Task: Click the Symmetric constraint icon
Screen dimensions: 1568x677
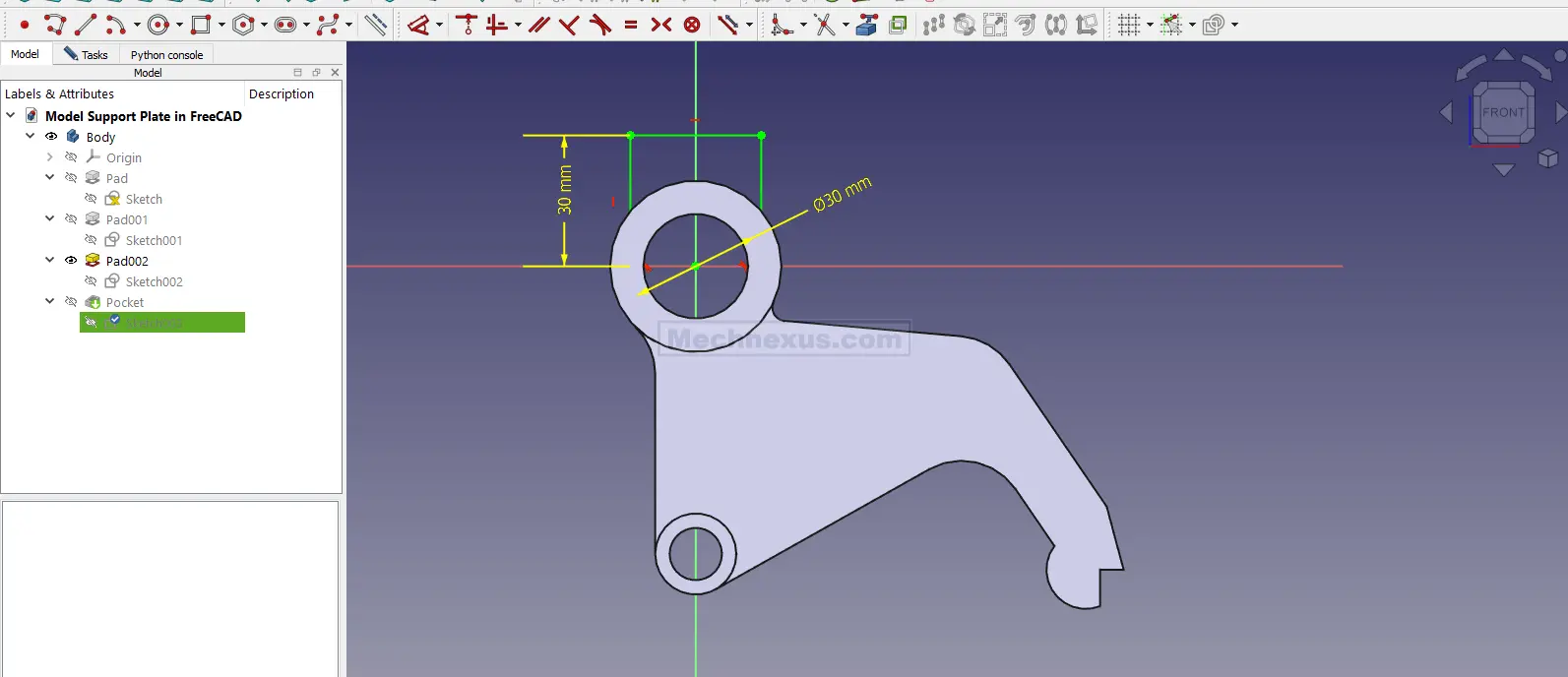Action: coord(661,25)
